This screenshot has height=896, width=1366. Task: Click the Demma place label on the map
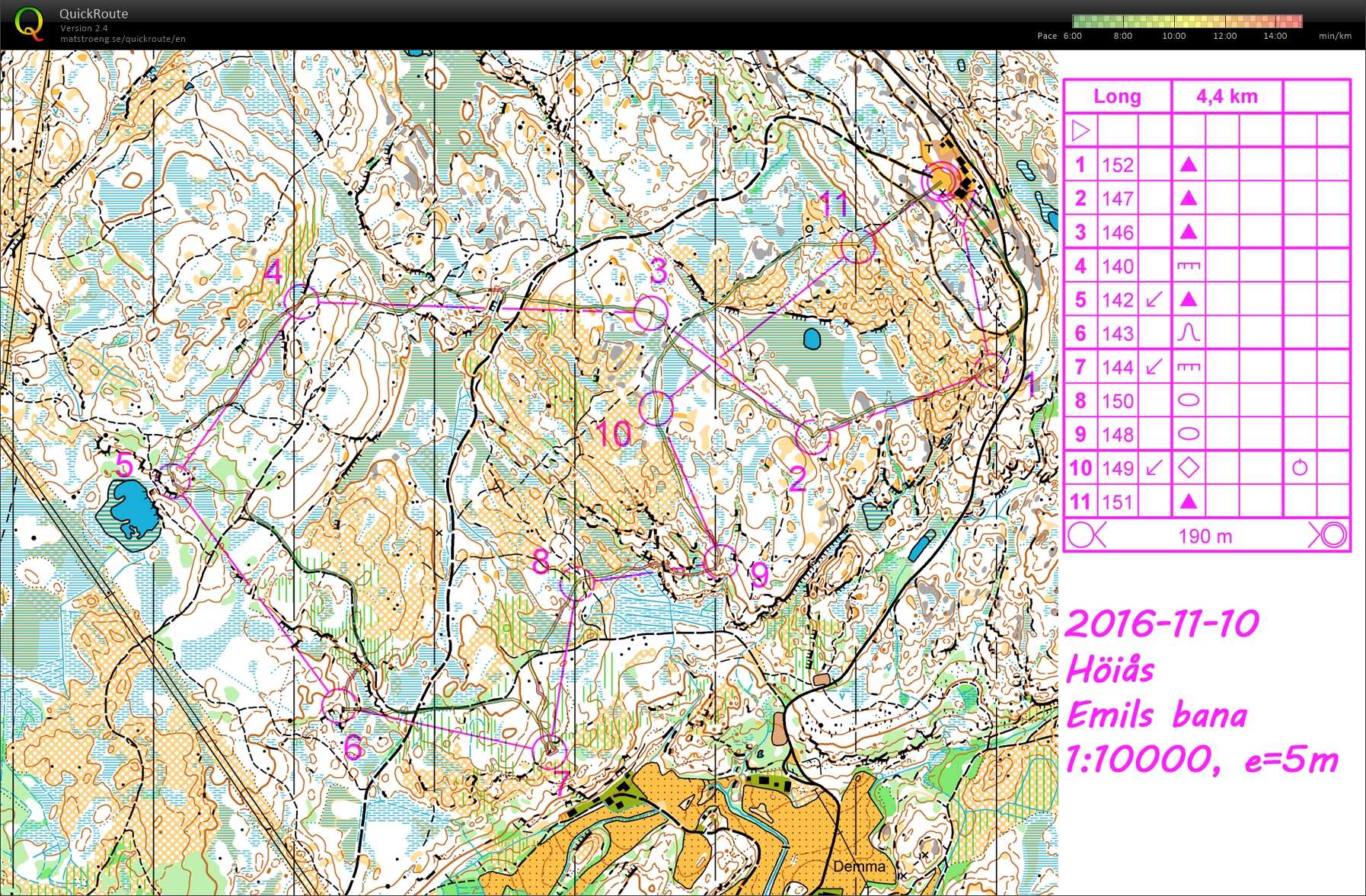click(x=860, y=866)
